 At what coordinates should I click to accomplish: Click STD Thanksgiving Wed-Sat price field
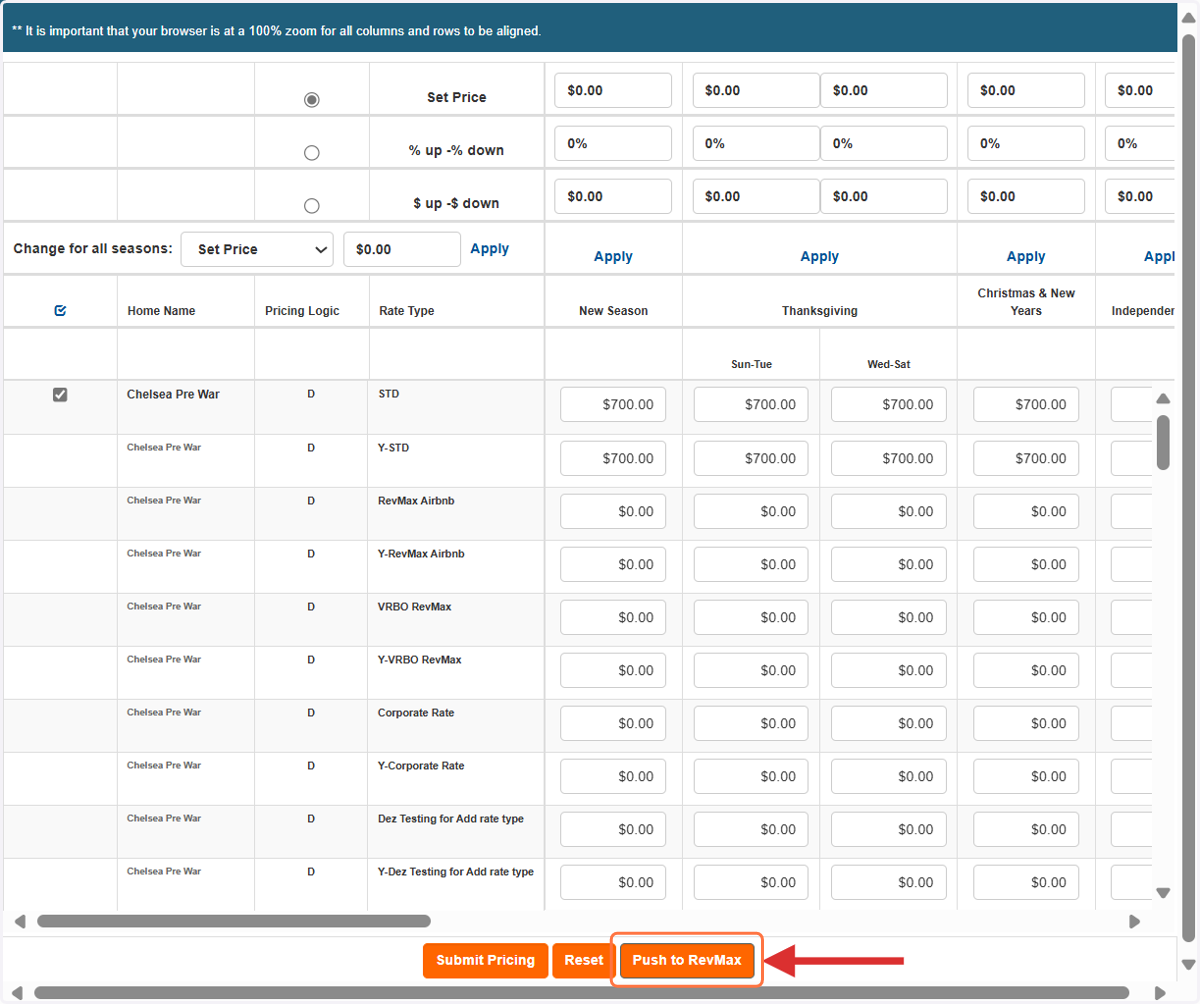coord(889,405)
